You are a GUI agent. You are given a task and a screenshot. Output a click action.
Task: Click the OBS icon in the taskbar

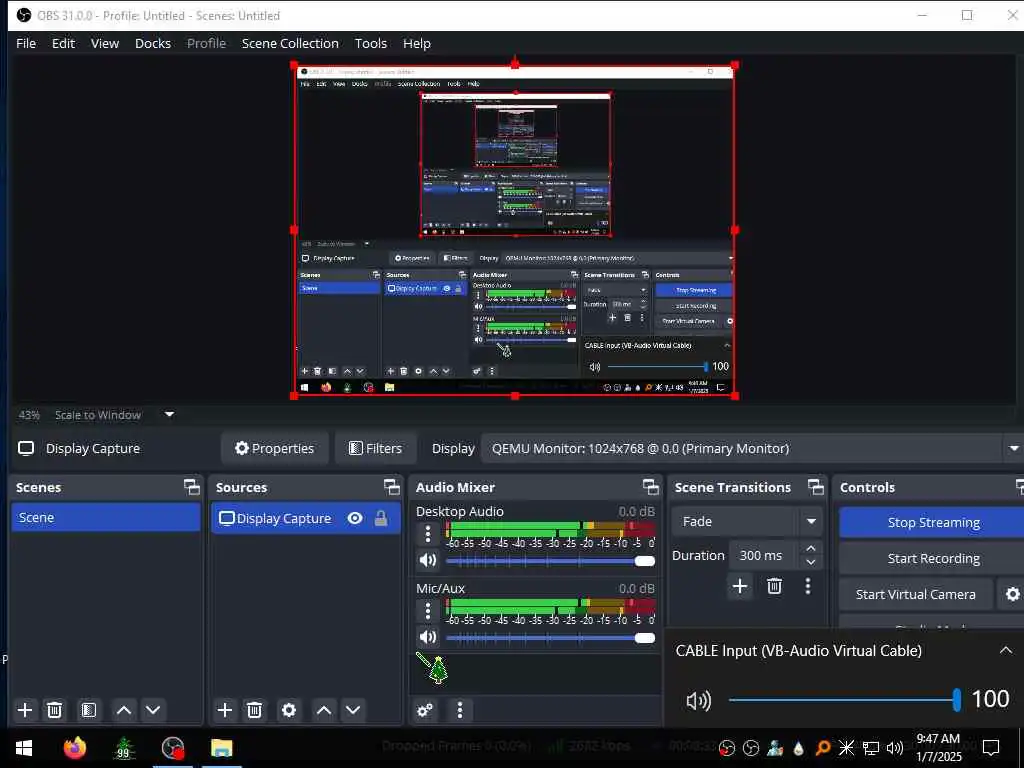(173, 748)
